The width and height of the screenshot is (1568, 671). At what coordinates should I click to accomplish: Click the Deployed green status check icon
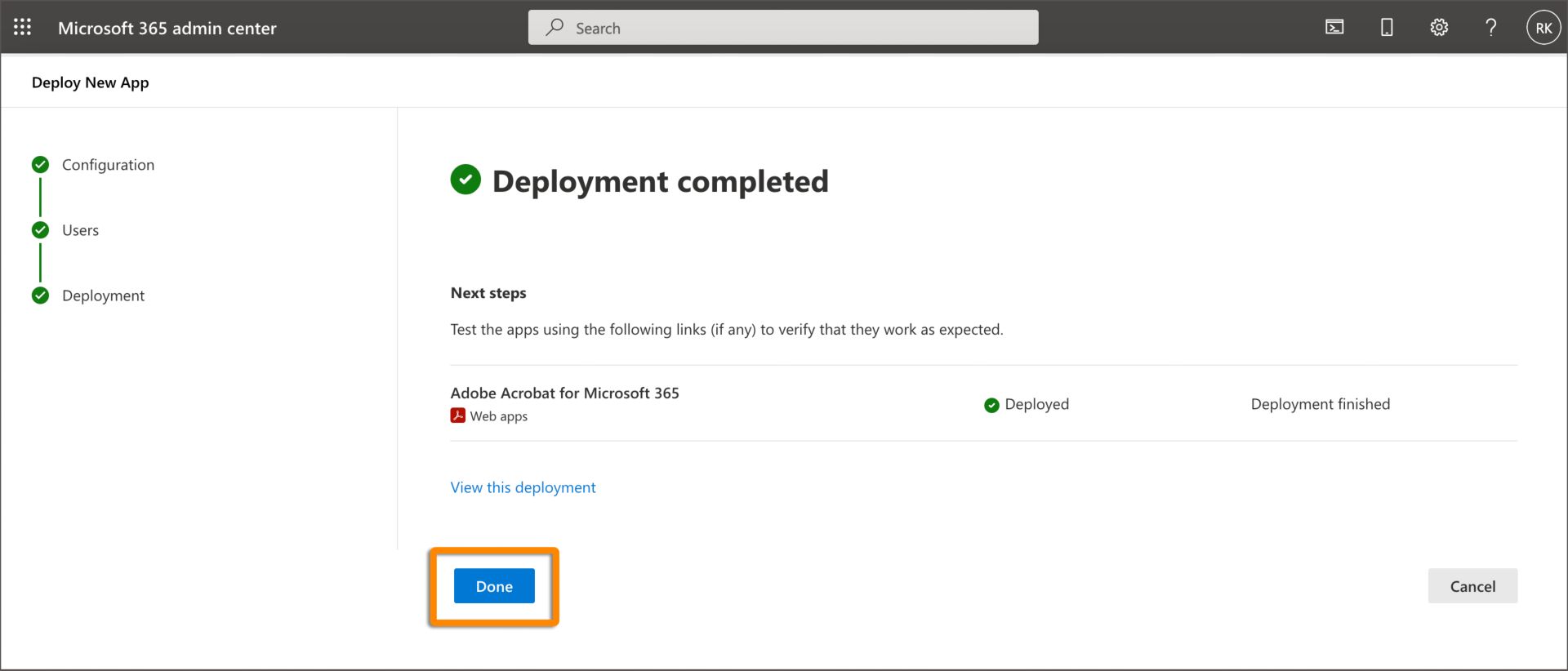coord(991,405)
